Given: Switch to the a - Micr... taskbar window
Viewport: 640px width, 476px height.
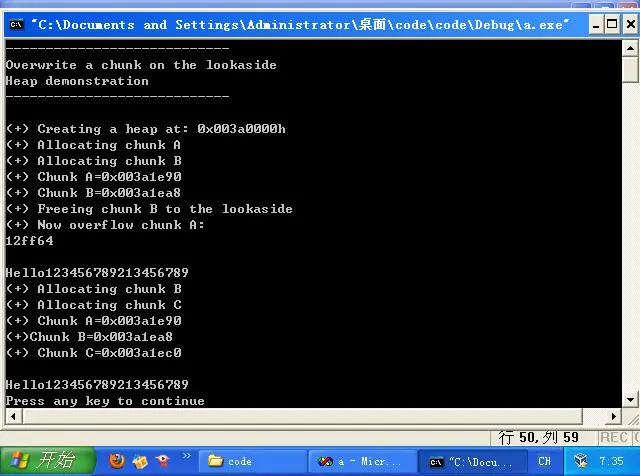Looking at the screenshot, I should pos(362,461).
